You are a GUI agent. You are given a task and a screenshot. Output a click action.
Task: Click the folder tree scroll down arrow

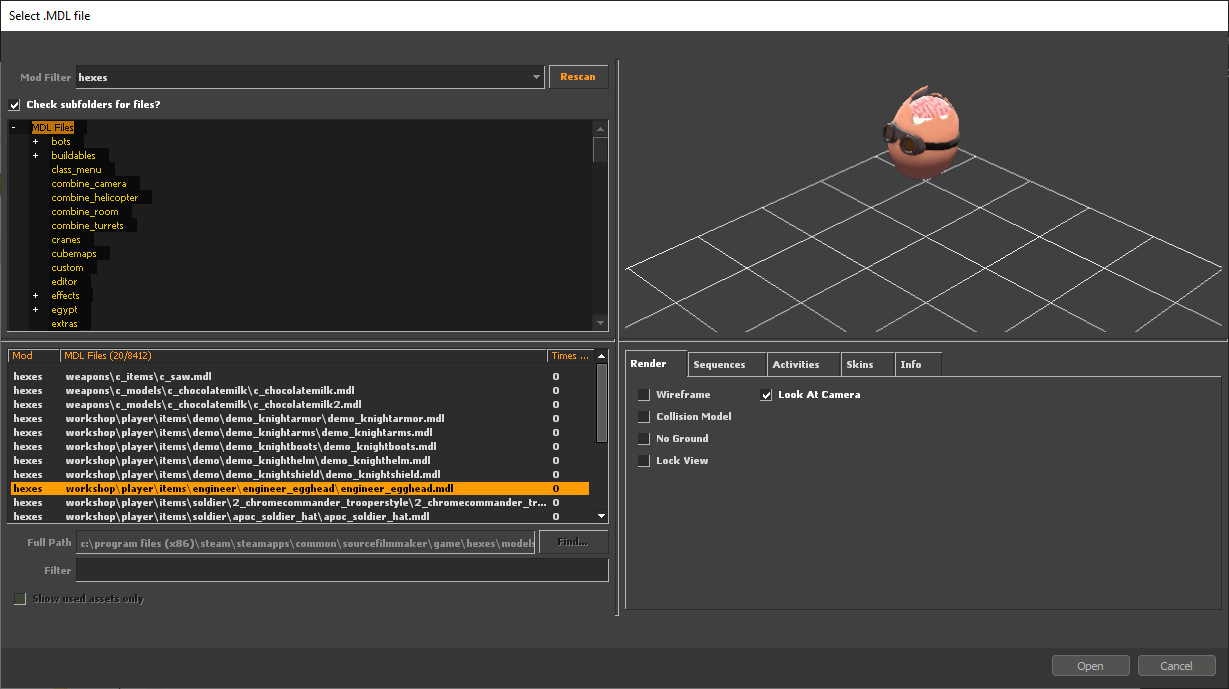point(600,323)
